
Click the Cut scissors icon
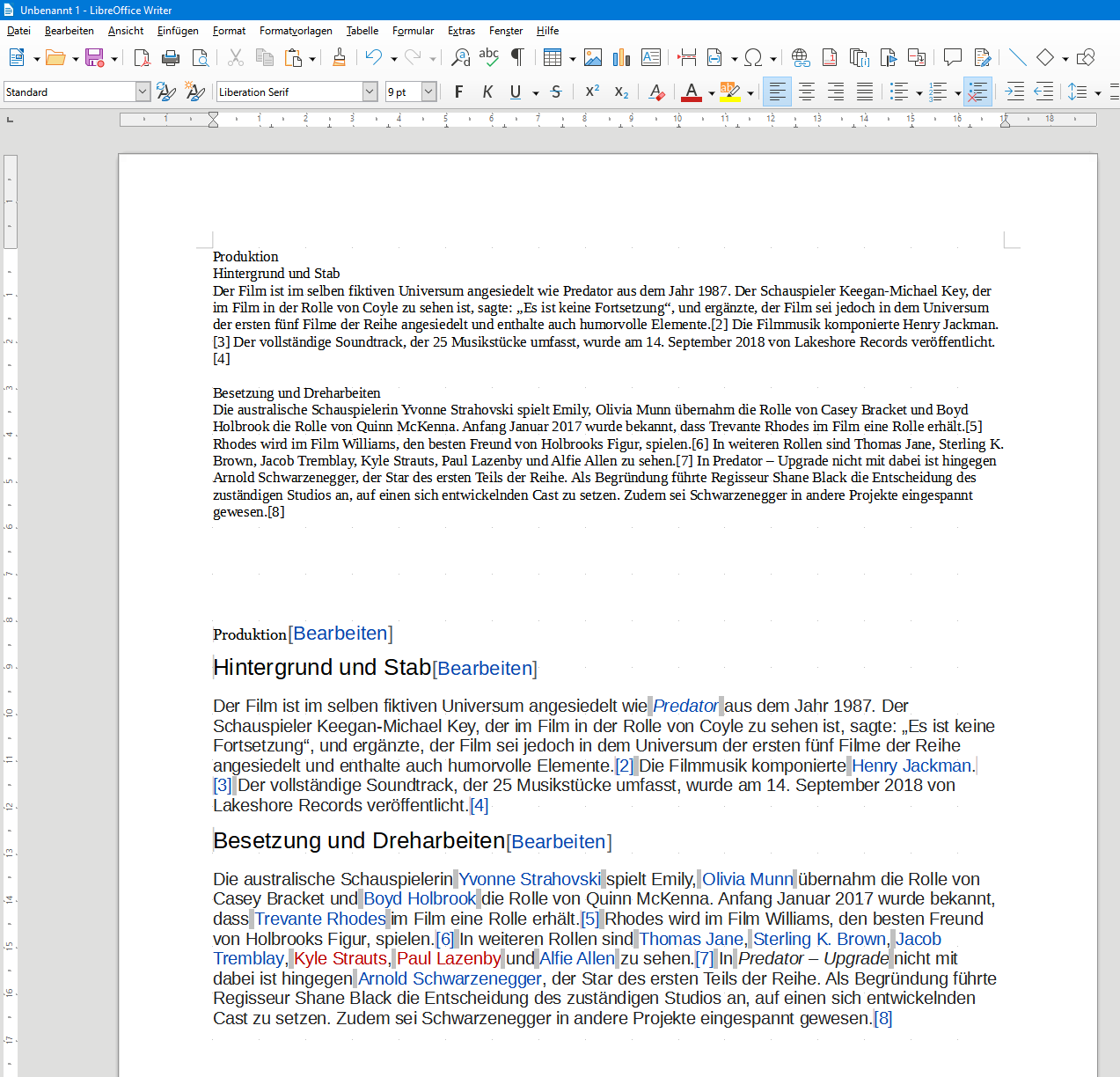(235, 58)
